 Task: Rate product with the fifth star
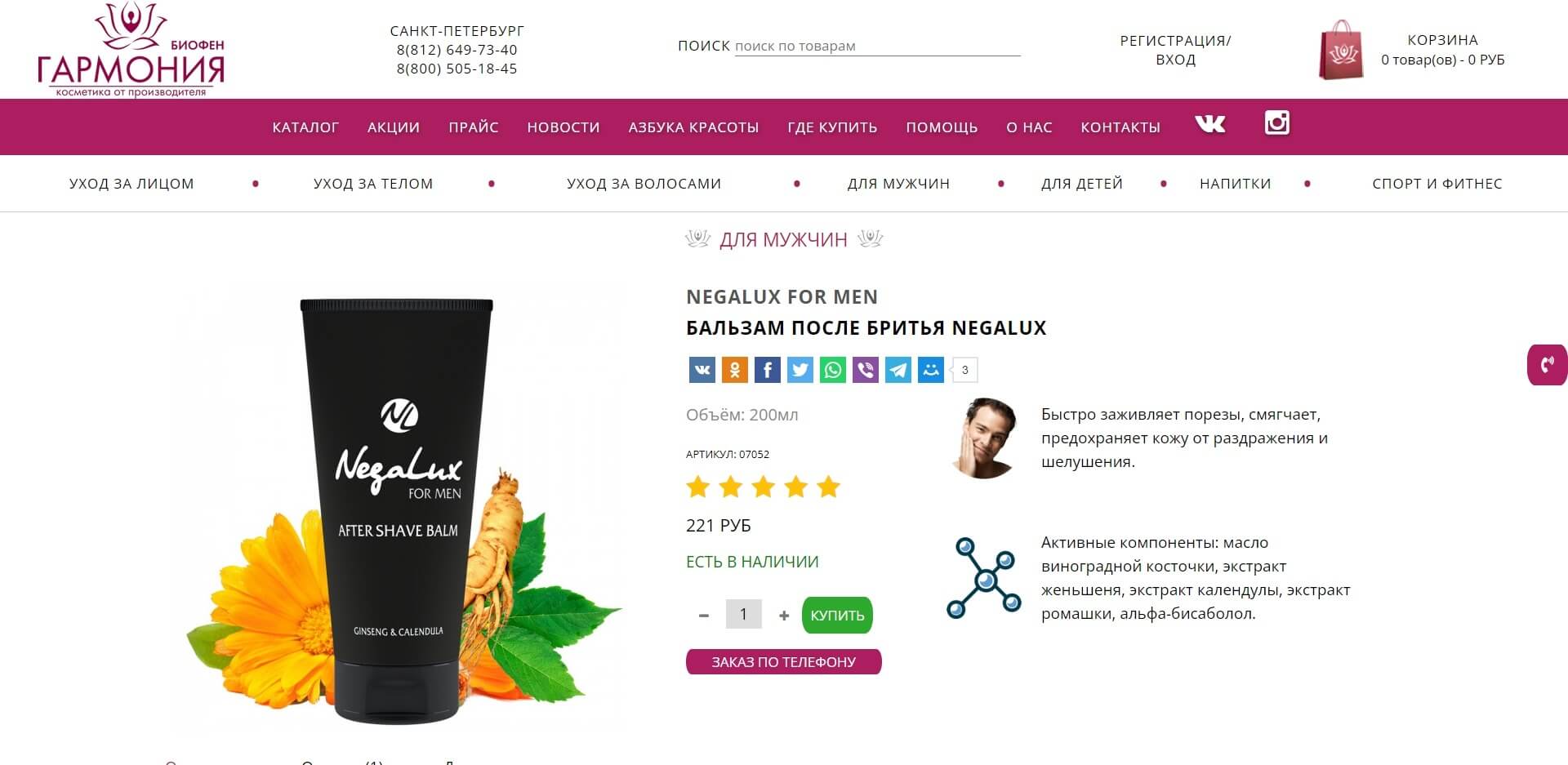pos(828,487)
